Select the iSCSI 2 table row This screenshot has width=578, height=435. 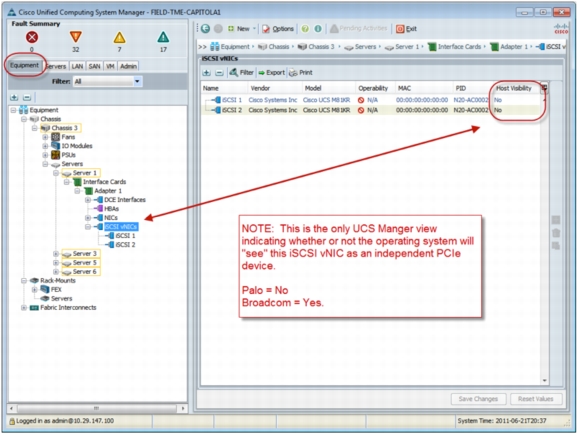click(371, 110)
